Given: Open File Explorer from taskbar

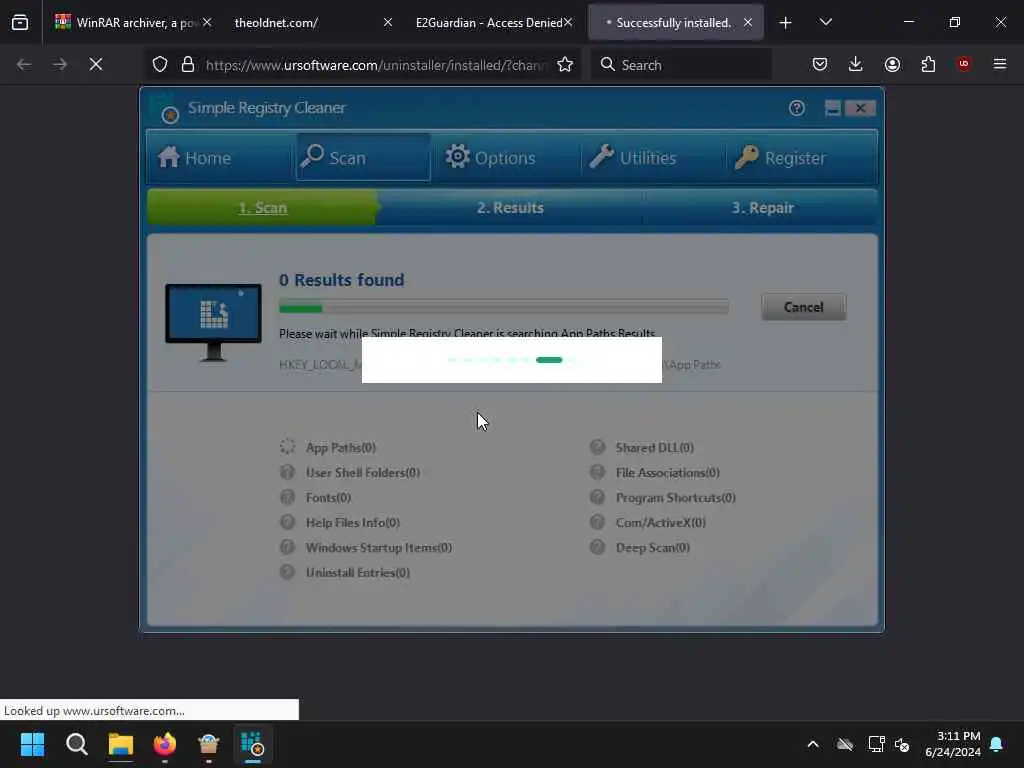Looking at the screenshot, I should tap(121, 744).
